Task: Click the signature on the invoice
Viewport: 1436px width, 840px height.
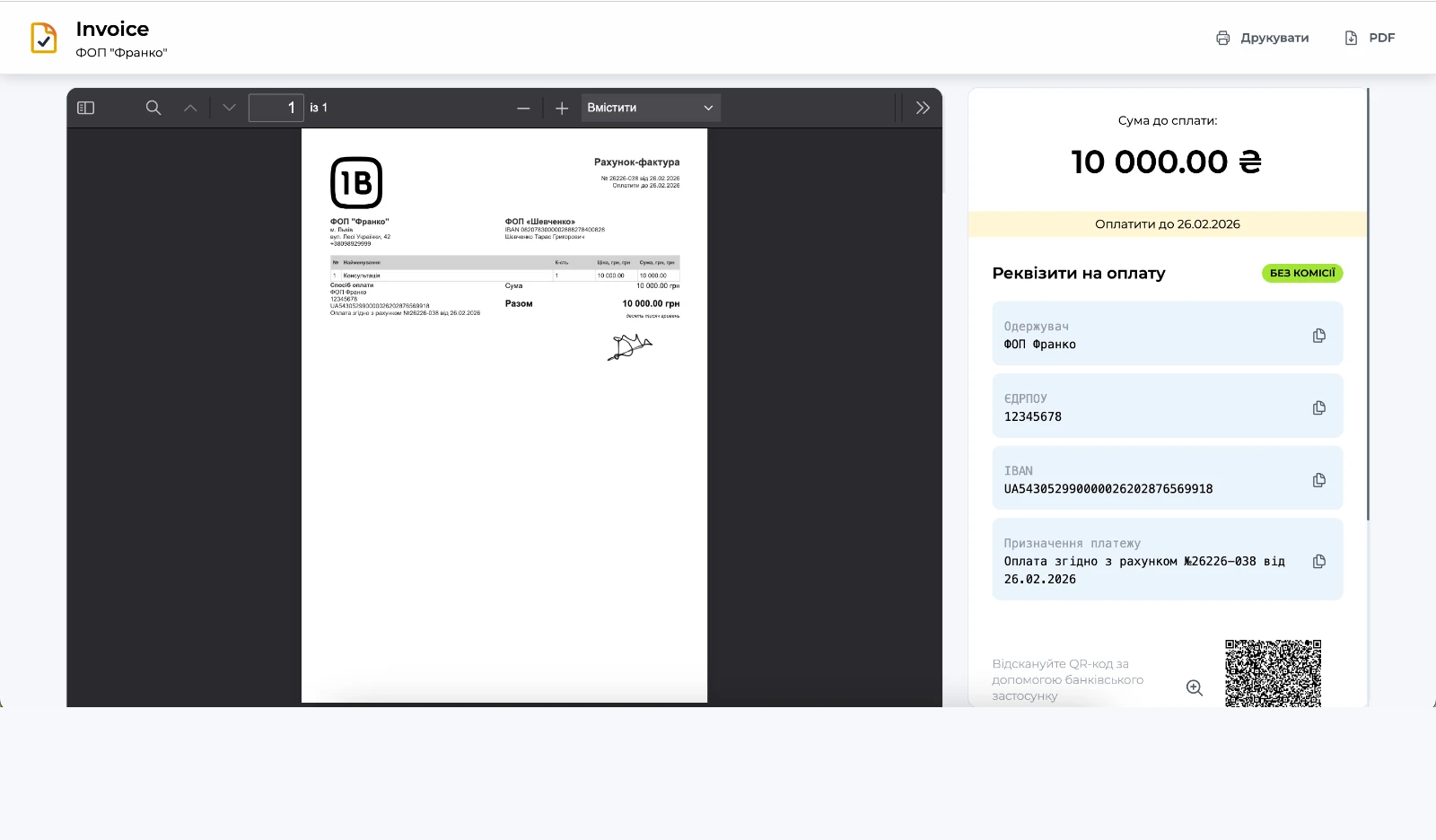Action: click(629, 346)
